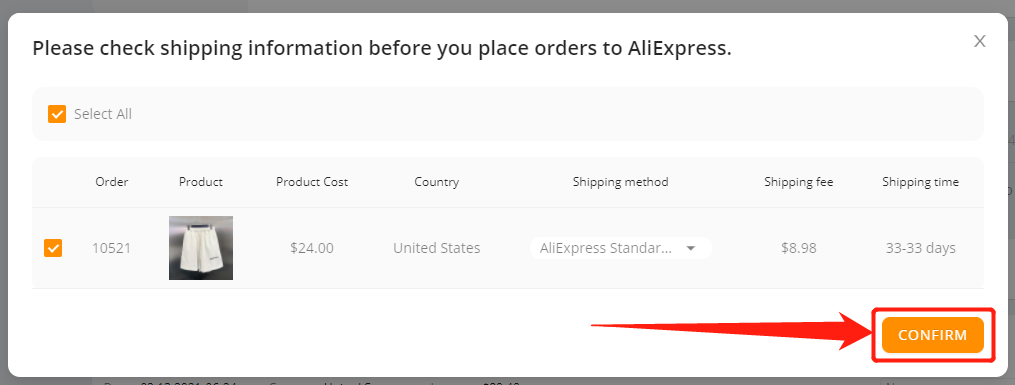Screen dimensions: 1015x385
Task: Close the shipping information dialog
Action: pyautogui.click(x=979, y=41)
